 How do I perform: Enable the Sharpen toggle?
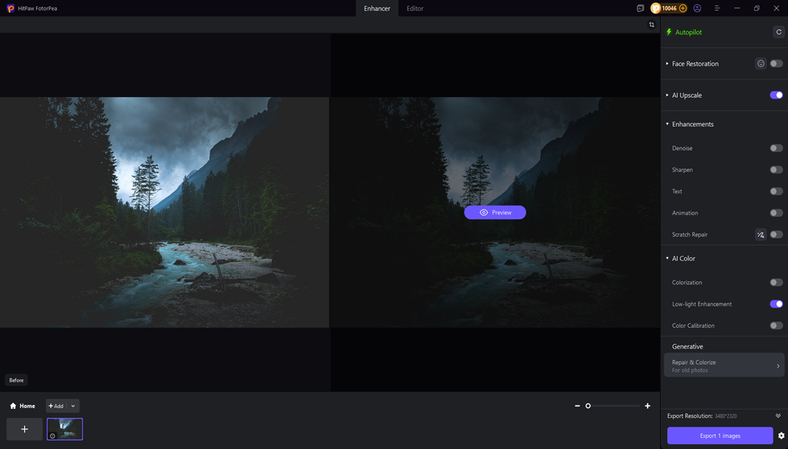pyautogui.click(x=776, y=169)
